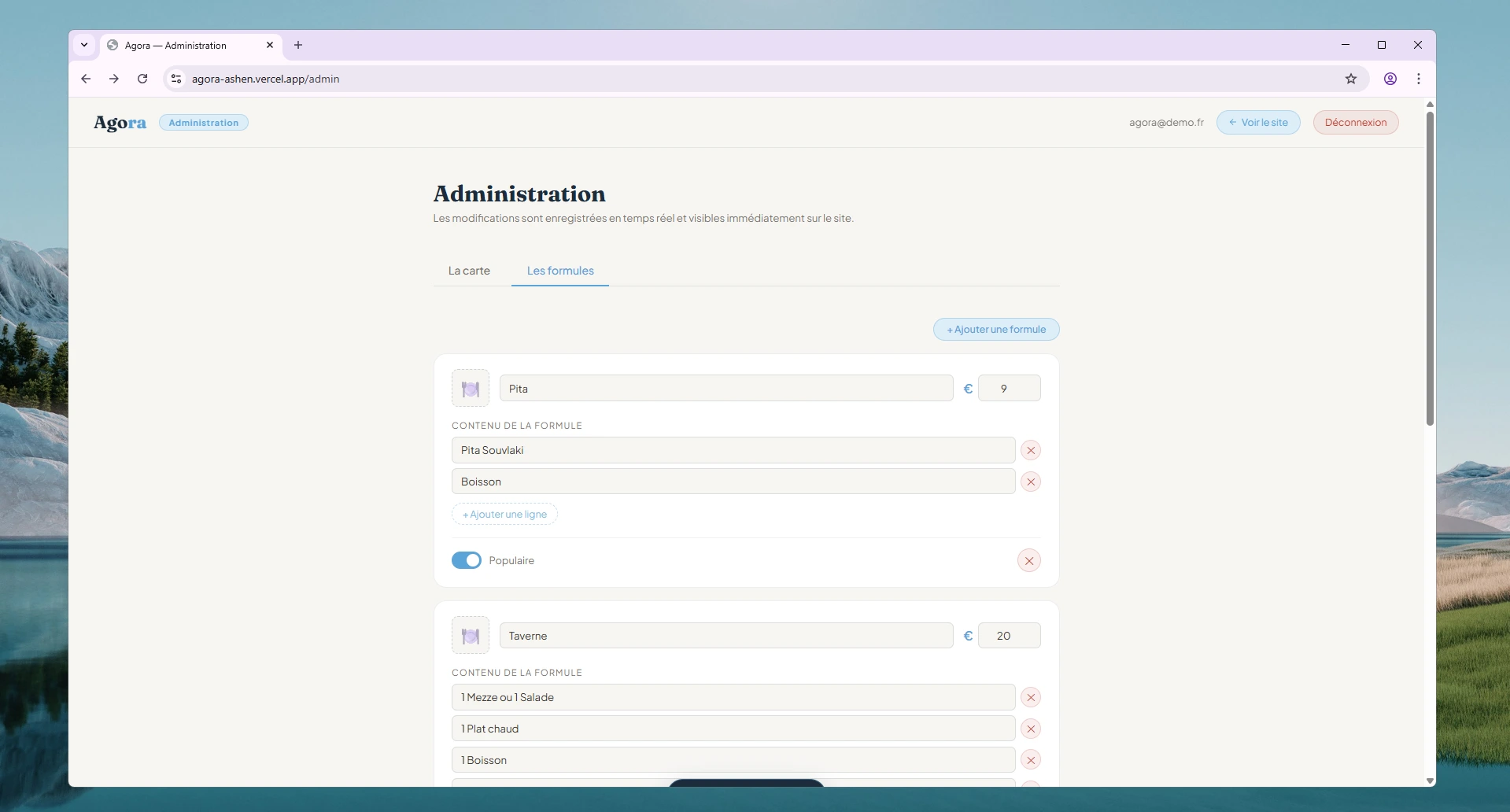Toggle off the Populaire switch
This screenshot has width=1510, height=812.
pyautogui.click(x=467, y=560)
